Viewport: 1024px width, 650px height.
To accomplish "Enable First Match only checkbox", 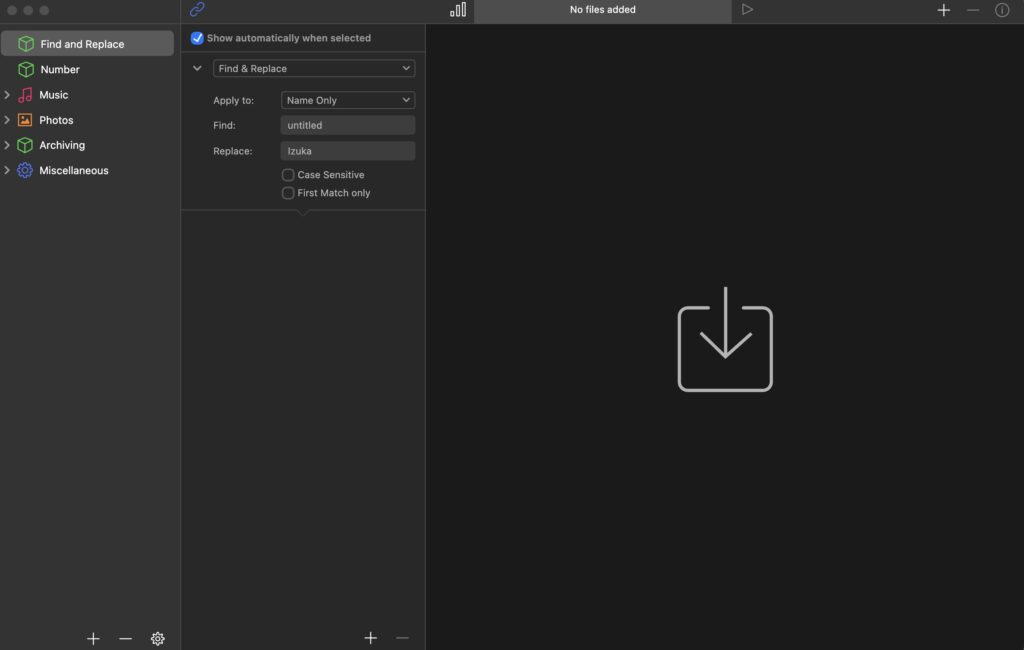I will pos(288,193).
